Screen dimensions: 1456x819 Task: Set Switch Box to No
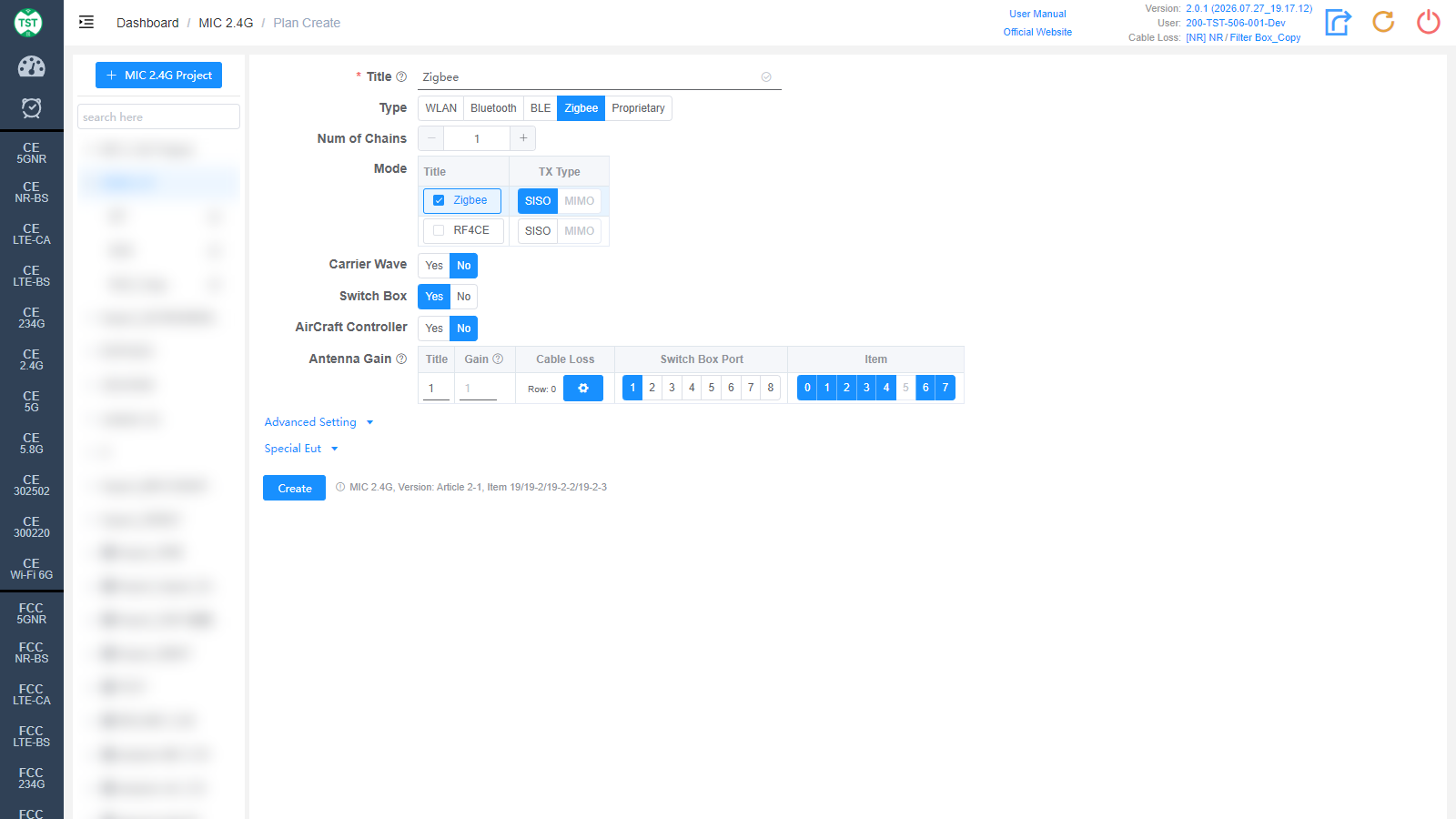(463, 297)
